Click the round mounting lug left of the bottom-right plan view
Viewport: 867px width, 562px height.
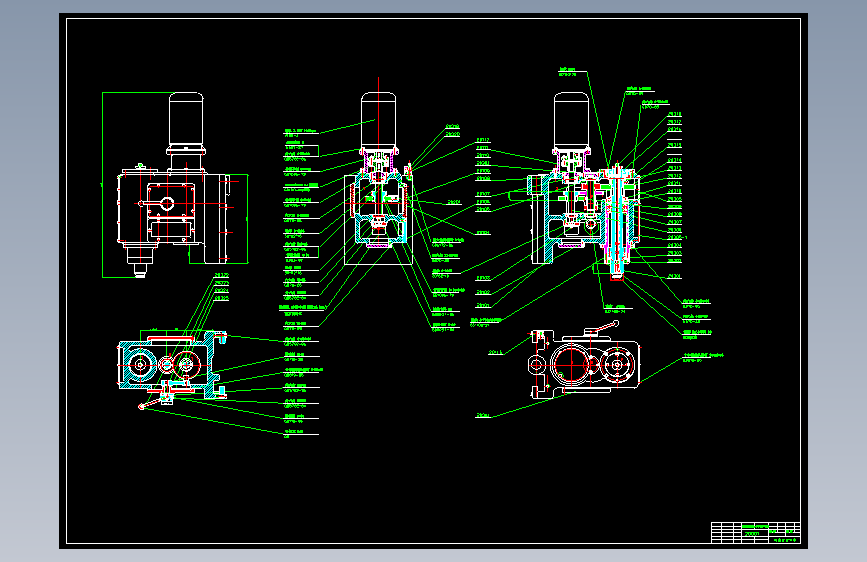(x=536, y=365)
